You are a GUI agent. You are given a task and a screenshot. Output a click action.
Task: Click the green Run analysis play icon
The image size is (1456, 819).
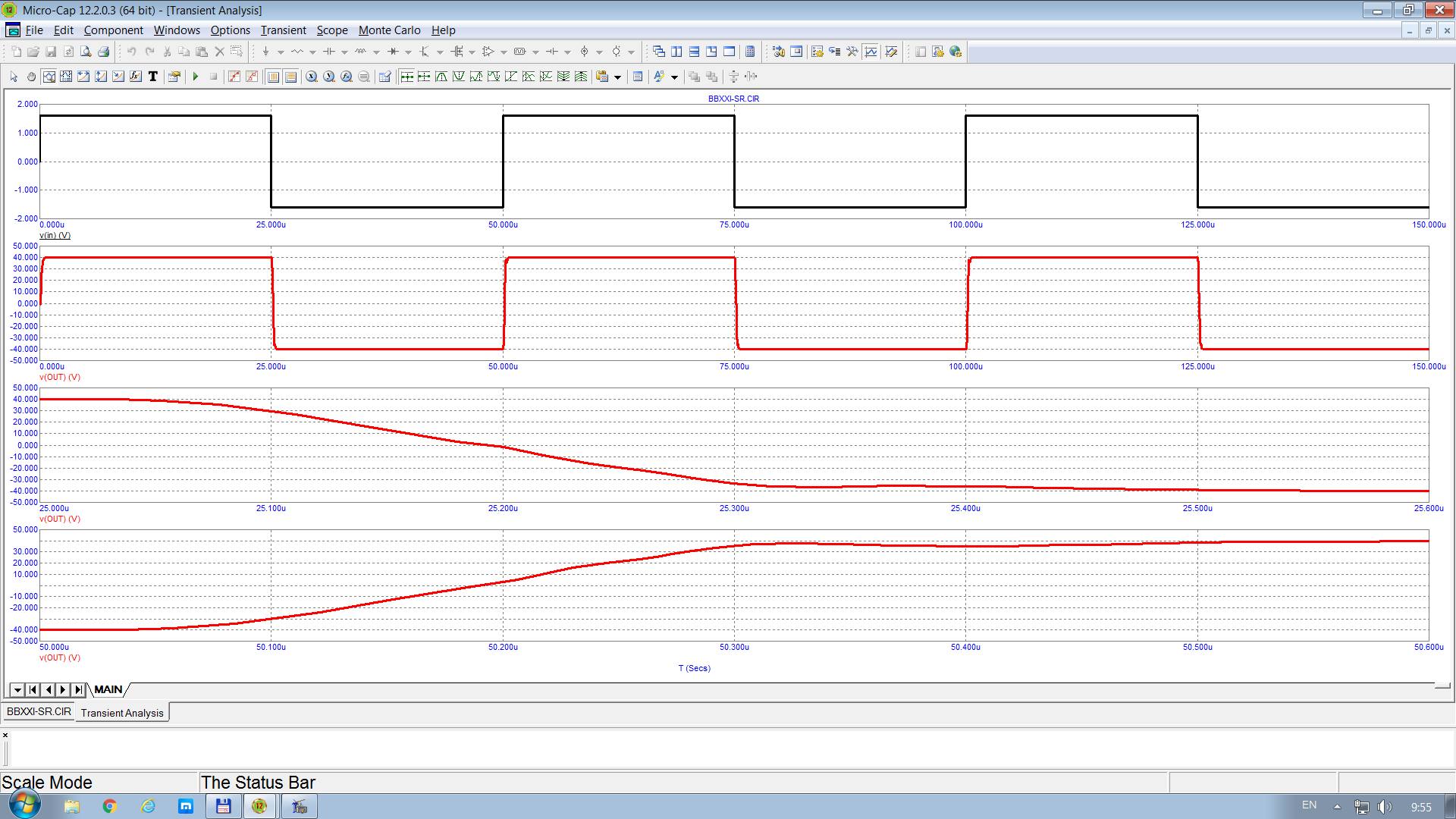pos(196,77)
